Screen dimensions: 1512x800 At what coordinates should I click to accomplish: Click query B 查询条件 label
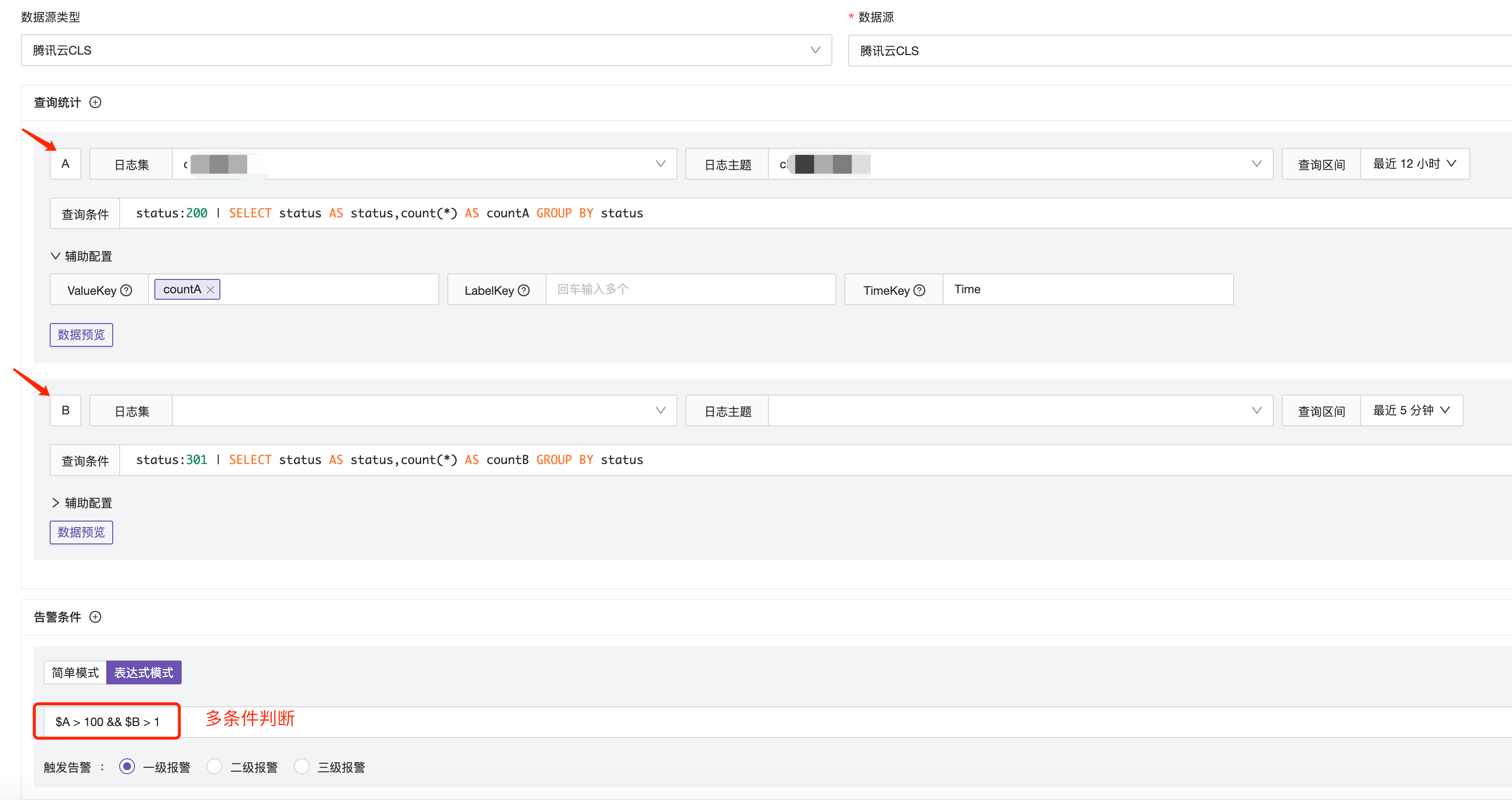85,461
